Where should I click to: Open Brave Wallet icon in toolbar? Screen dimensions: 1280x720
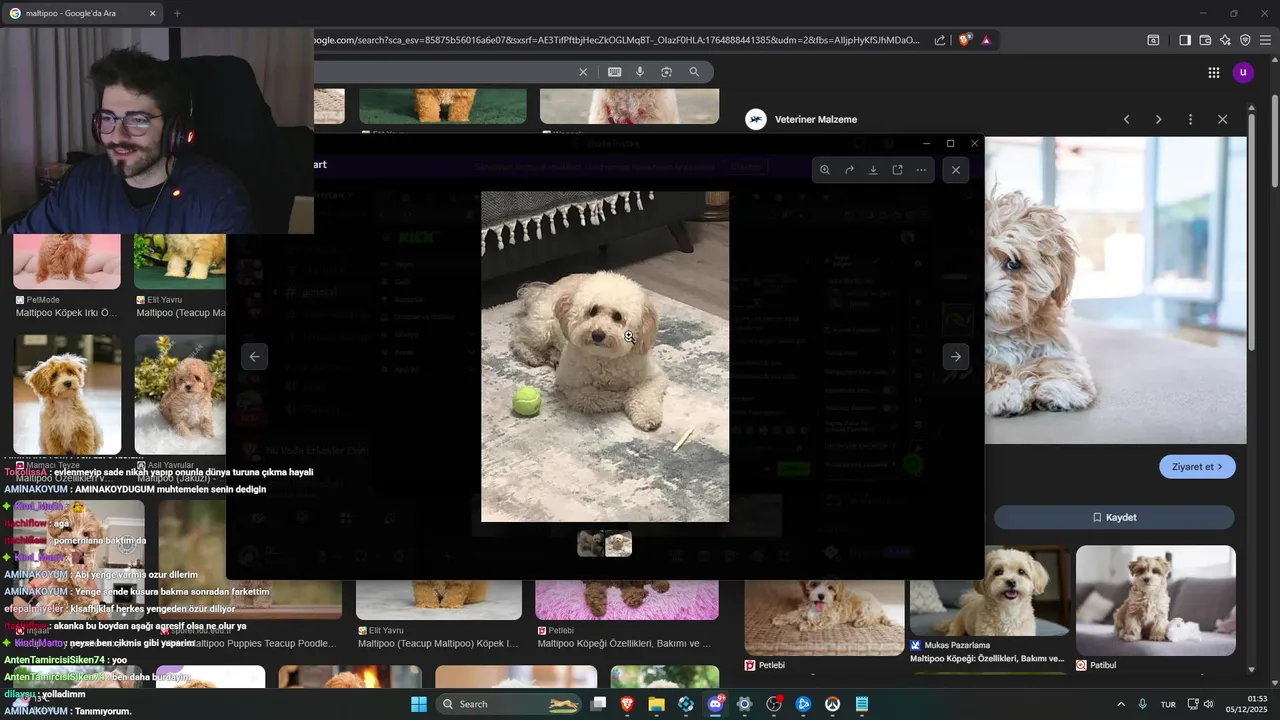coord(1205,40)
